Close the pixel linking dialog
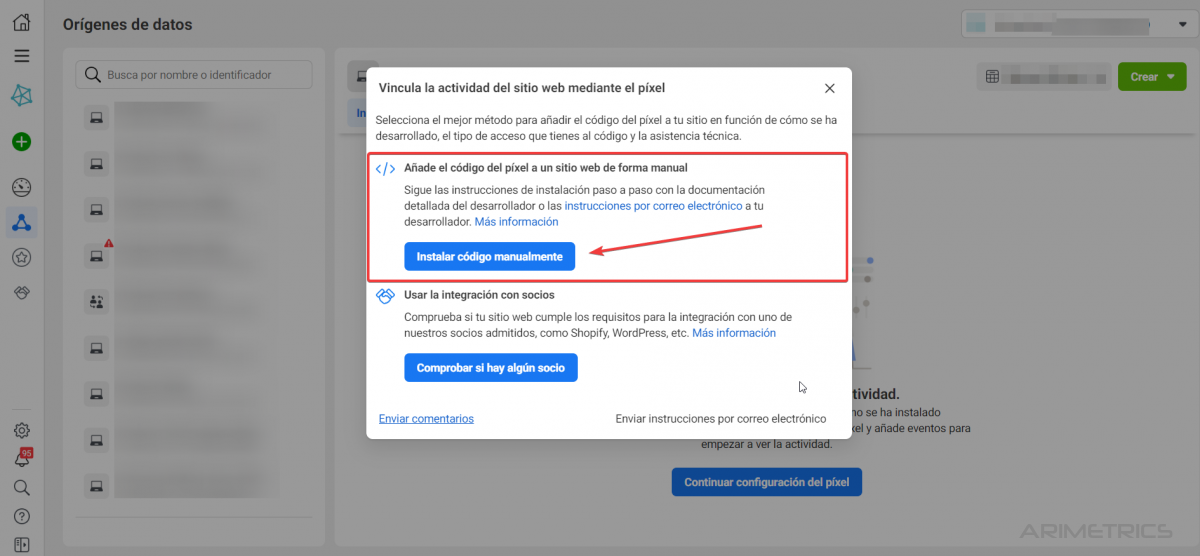 (829, 89)
